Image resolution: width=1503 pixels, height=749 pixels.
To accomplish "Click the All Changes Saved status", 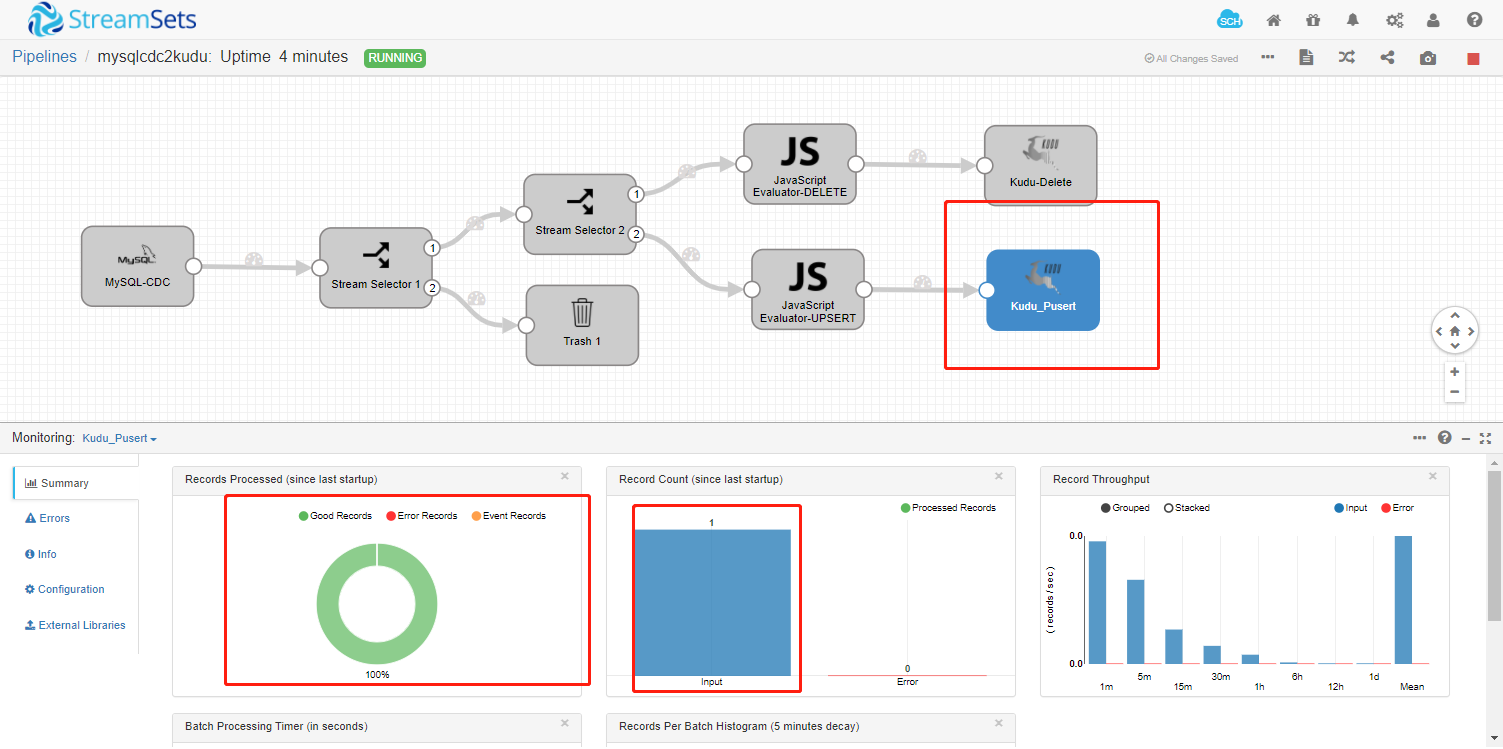I will (x=1191, y=58).
